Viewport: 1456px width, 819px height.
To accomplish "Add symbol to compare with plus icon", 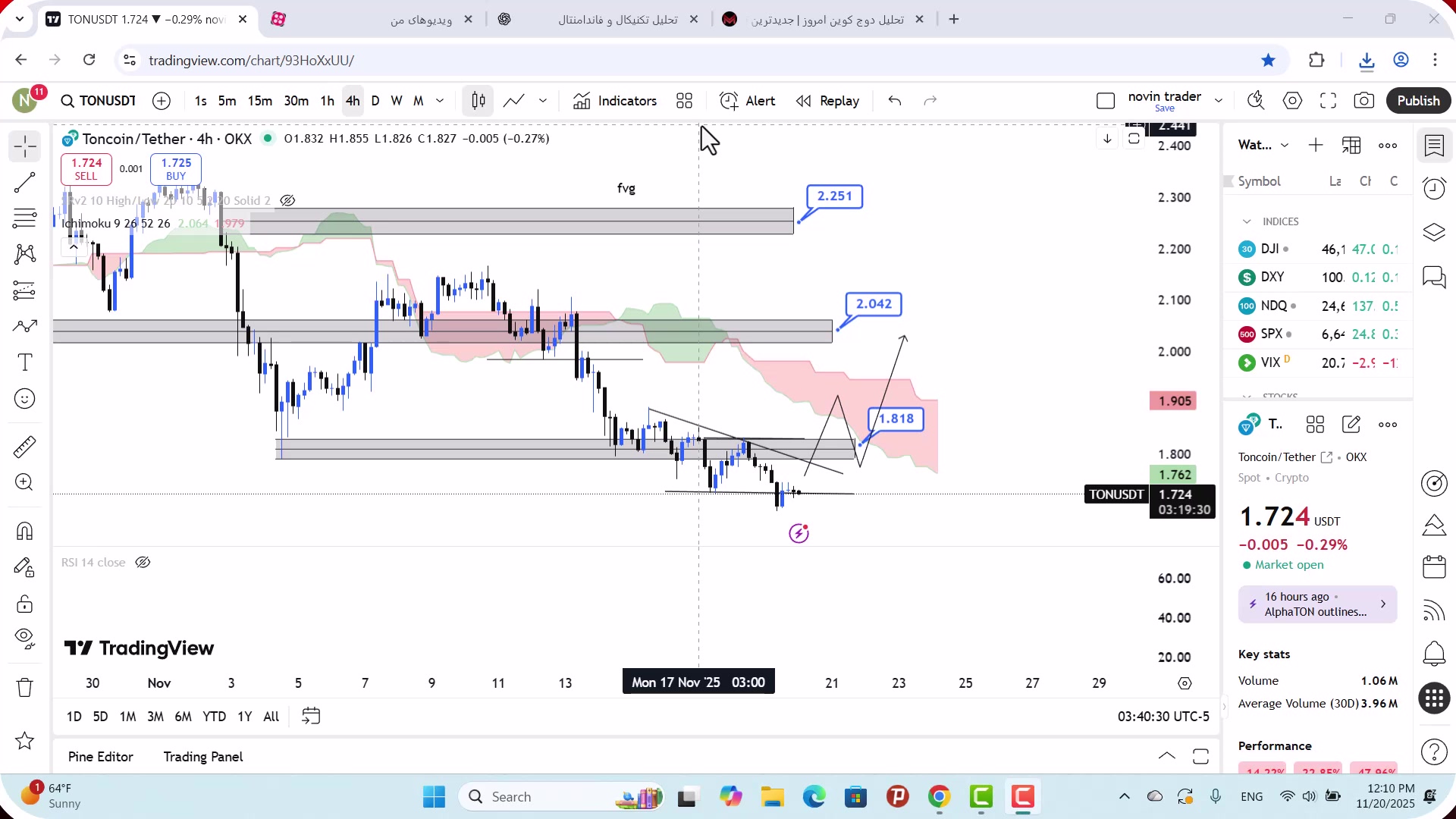I will [162, 101].
